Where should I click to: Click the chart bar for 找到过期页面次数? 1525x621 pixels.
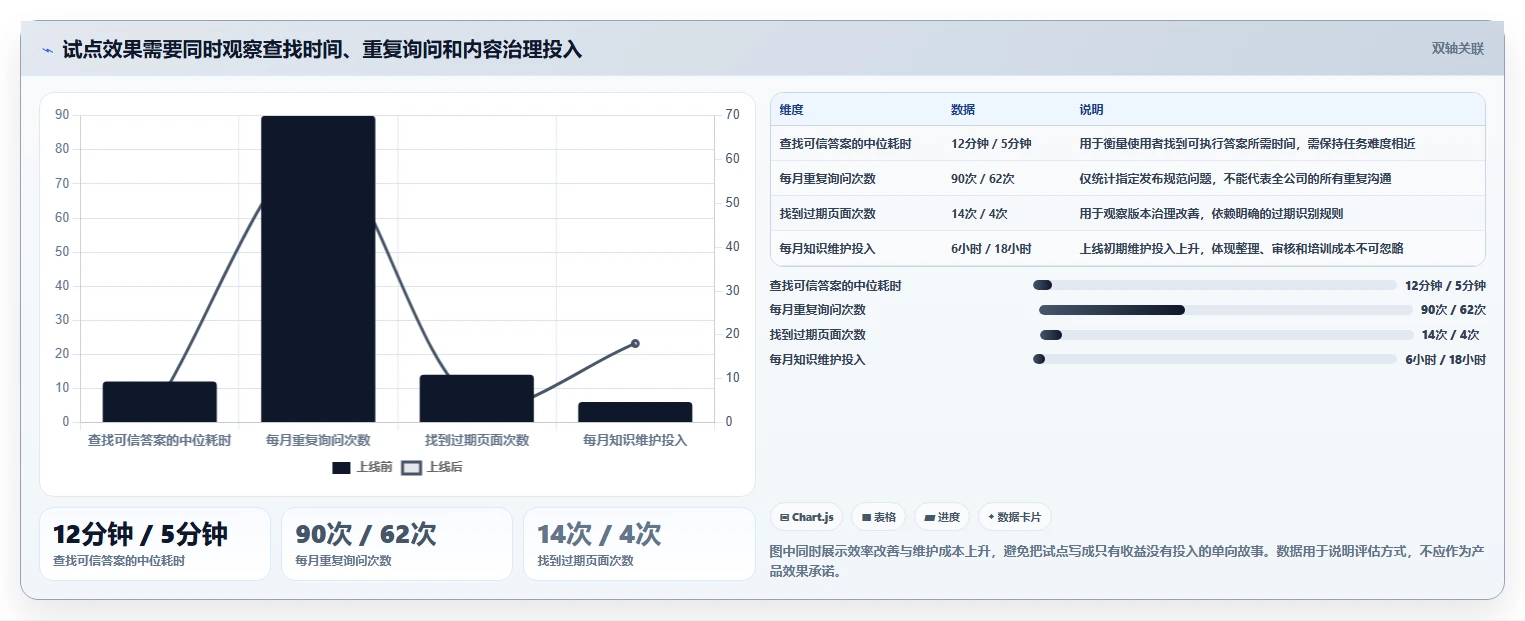point(477,398)
